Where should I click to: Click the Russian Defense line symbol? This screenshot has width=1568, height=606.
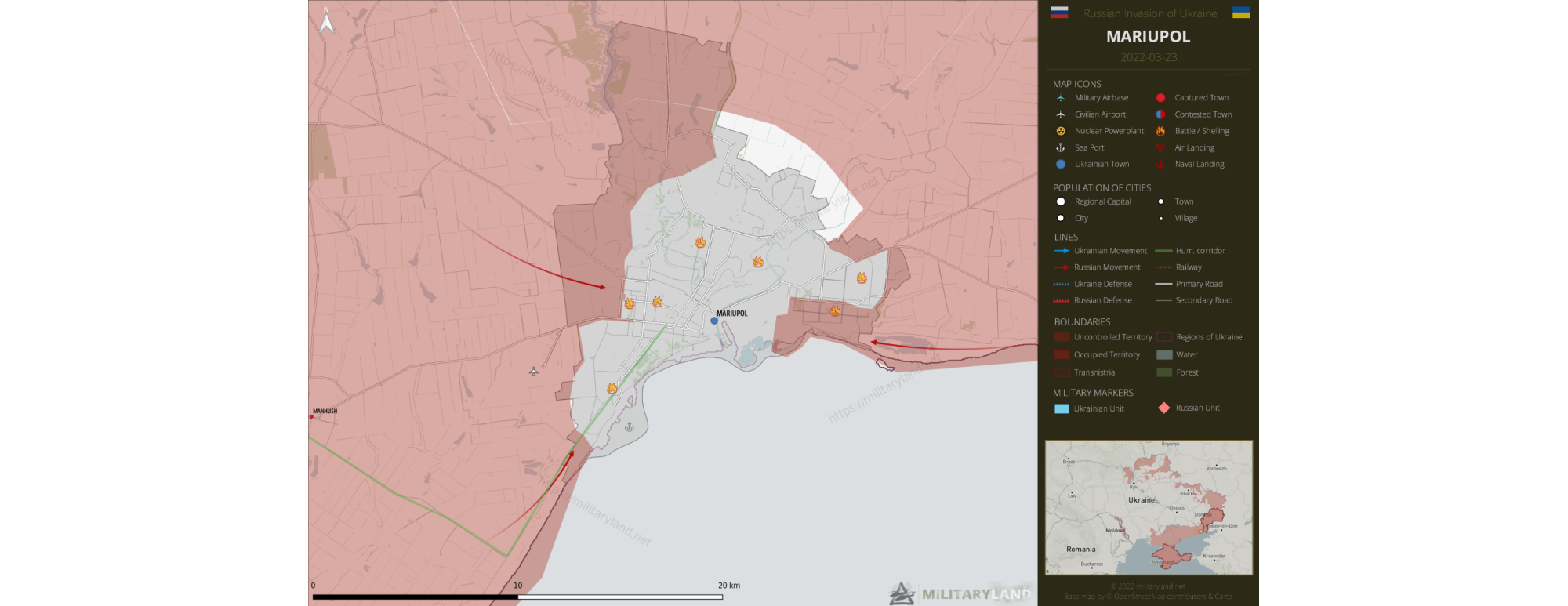(x=1062, y=300)
